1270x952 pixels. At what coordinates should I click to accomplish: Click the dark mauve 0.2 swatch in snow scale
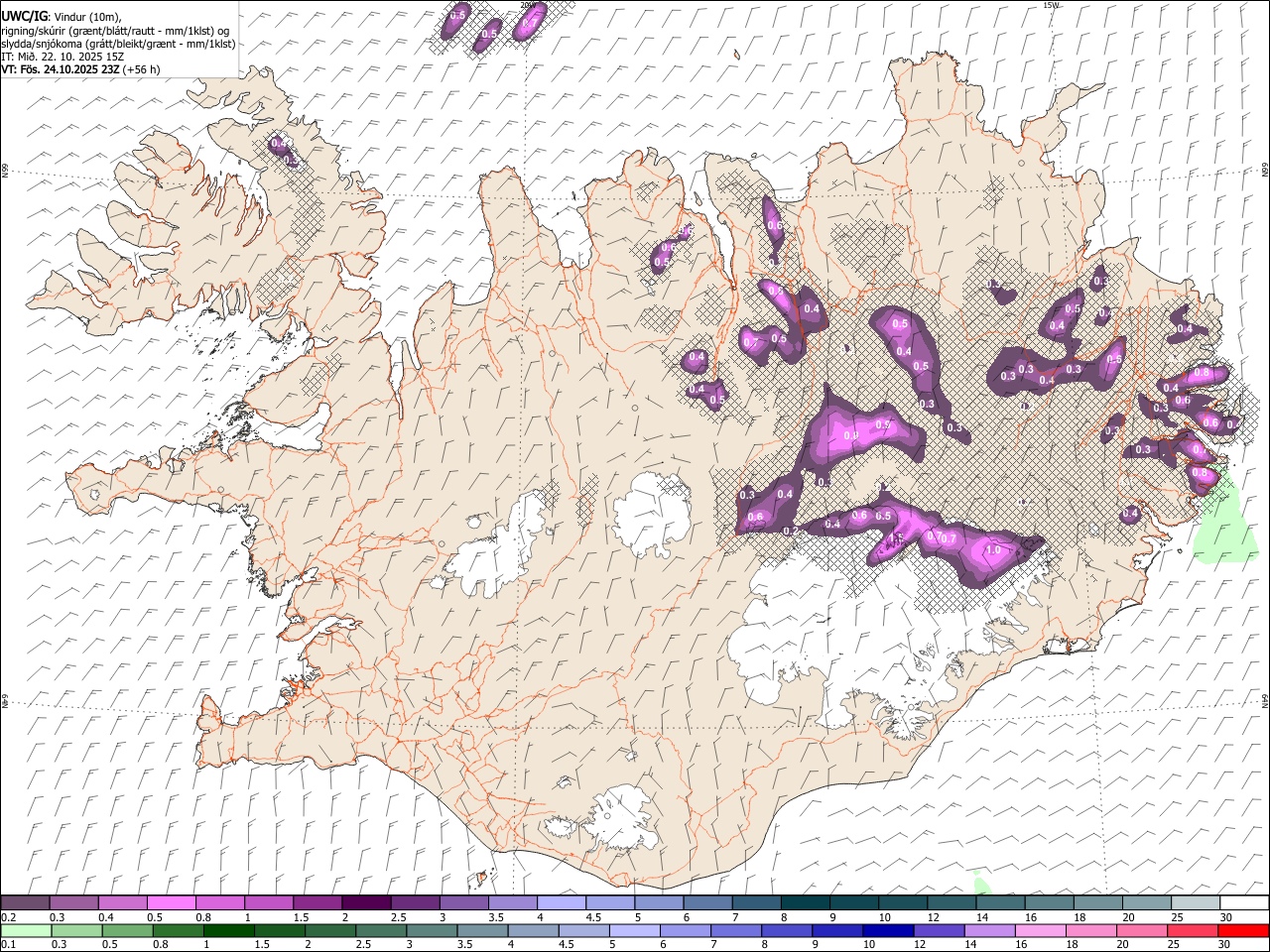25,902
